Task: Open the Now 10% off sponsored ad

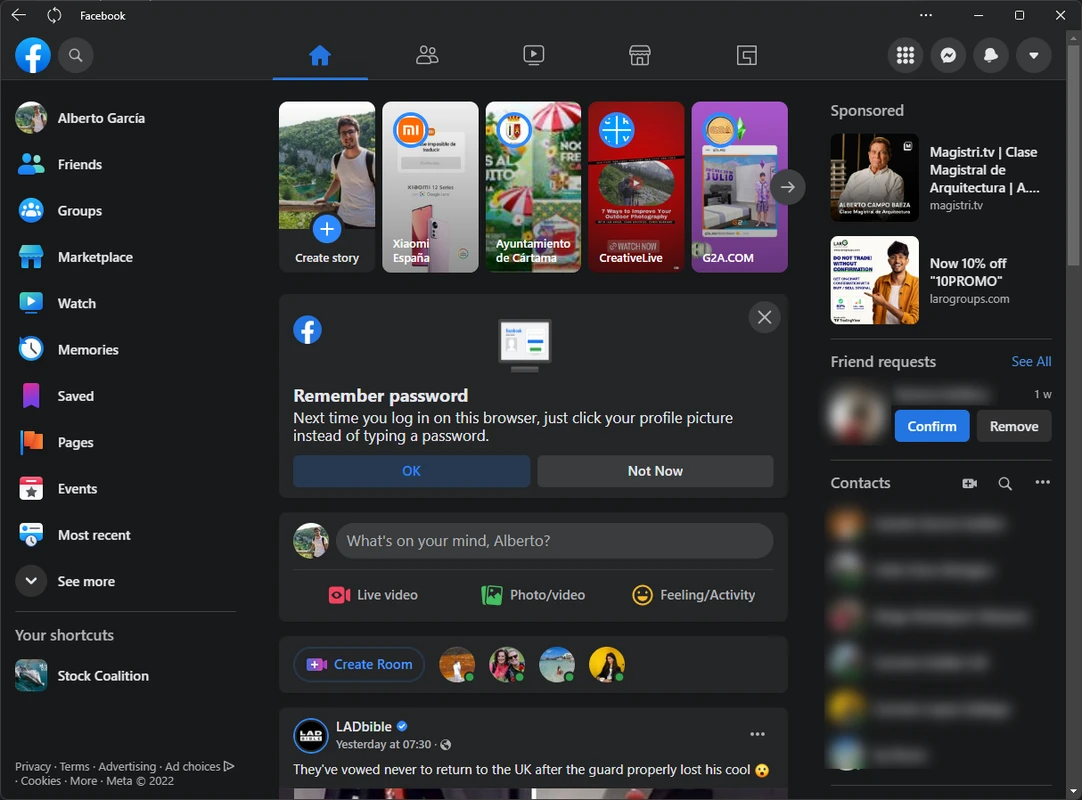Action: coord(941,280)
